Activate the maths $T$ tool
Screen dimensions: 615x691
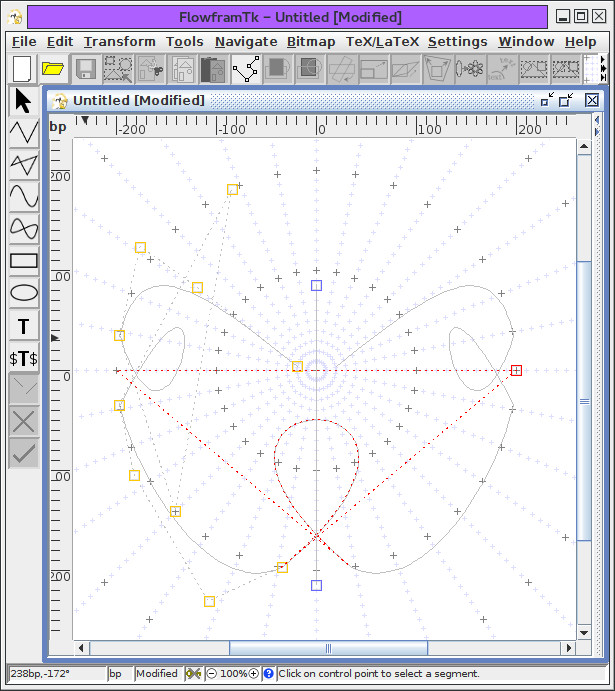(24, 358)
